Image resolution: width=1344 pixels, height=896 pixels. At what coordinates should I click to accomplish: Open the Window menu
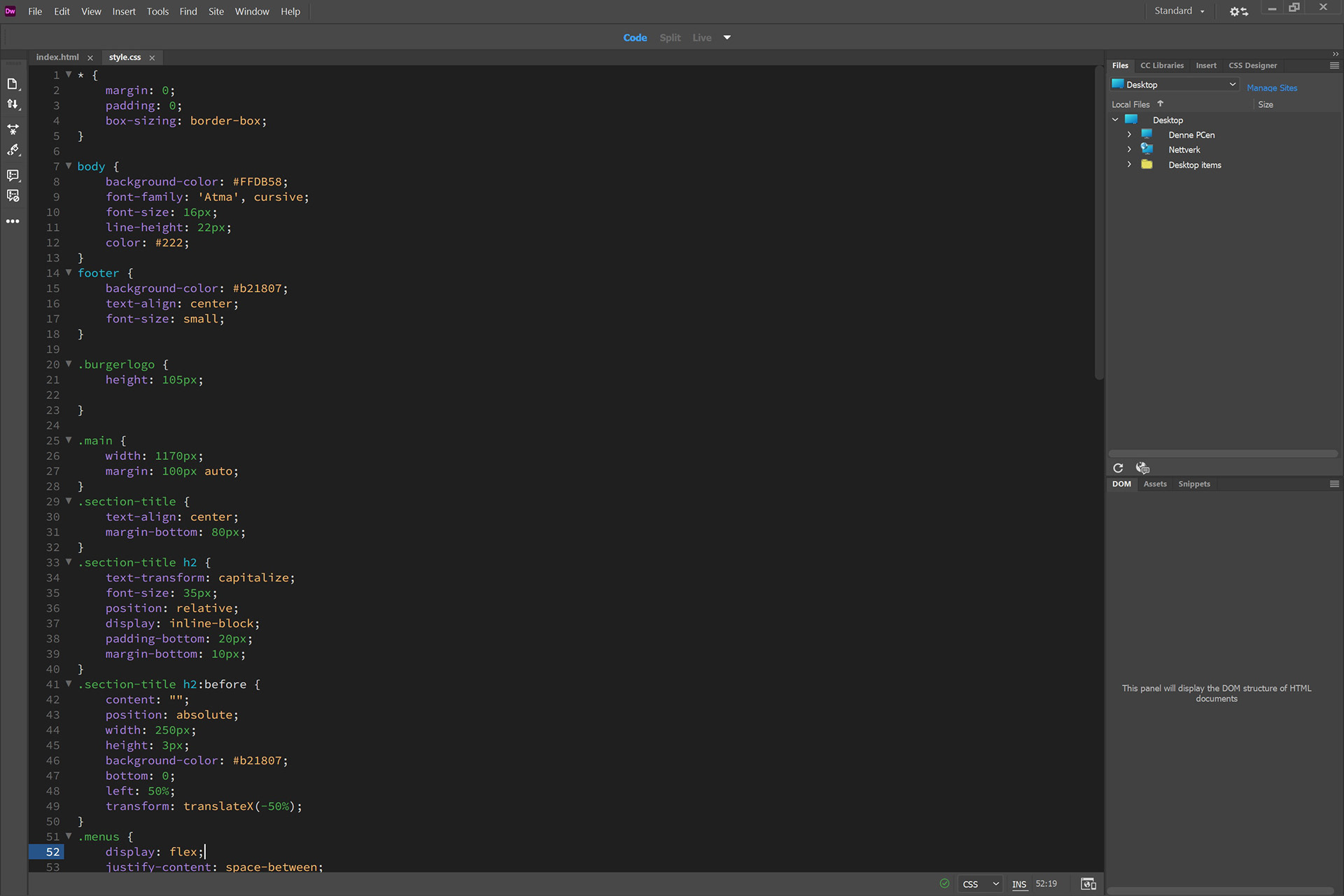(252, 11)
